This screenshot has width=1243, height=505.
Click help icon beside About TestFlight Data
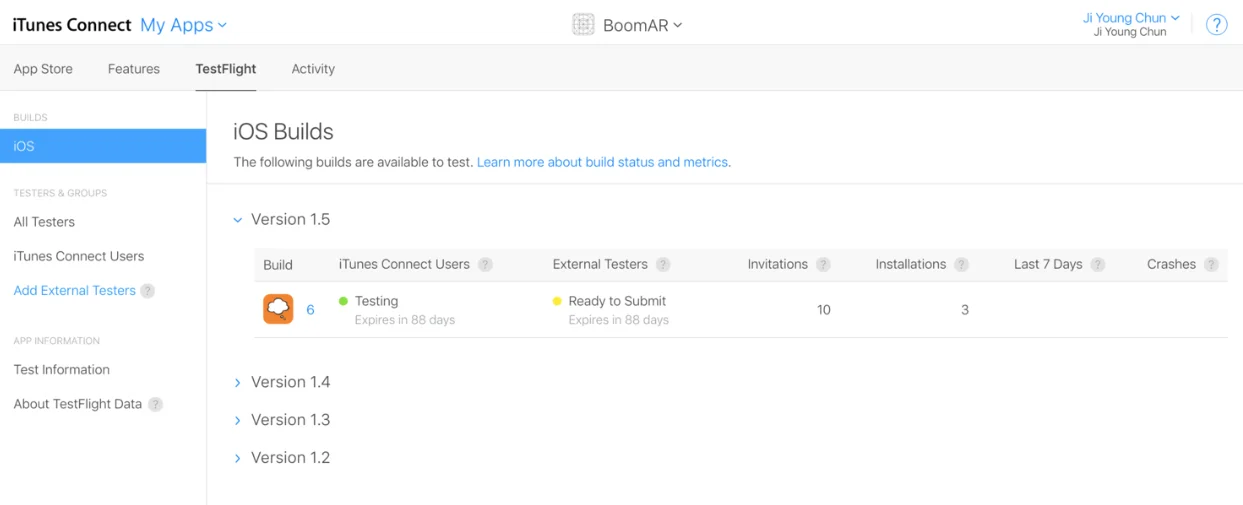click(x=155, y=405)
